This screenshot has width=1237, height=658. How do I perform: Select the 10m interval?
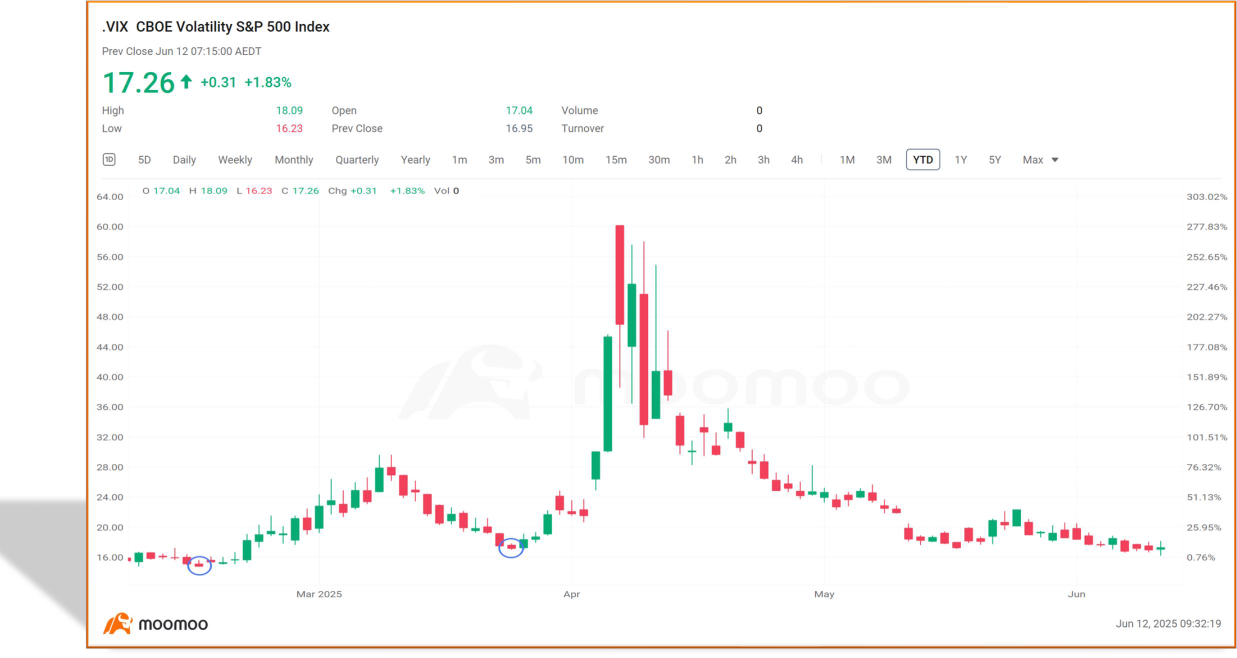[x=573, y=160]
